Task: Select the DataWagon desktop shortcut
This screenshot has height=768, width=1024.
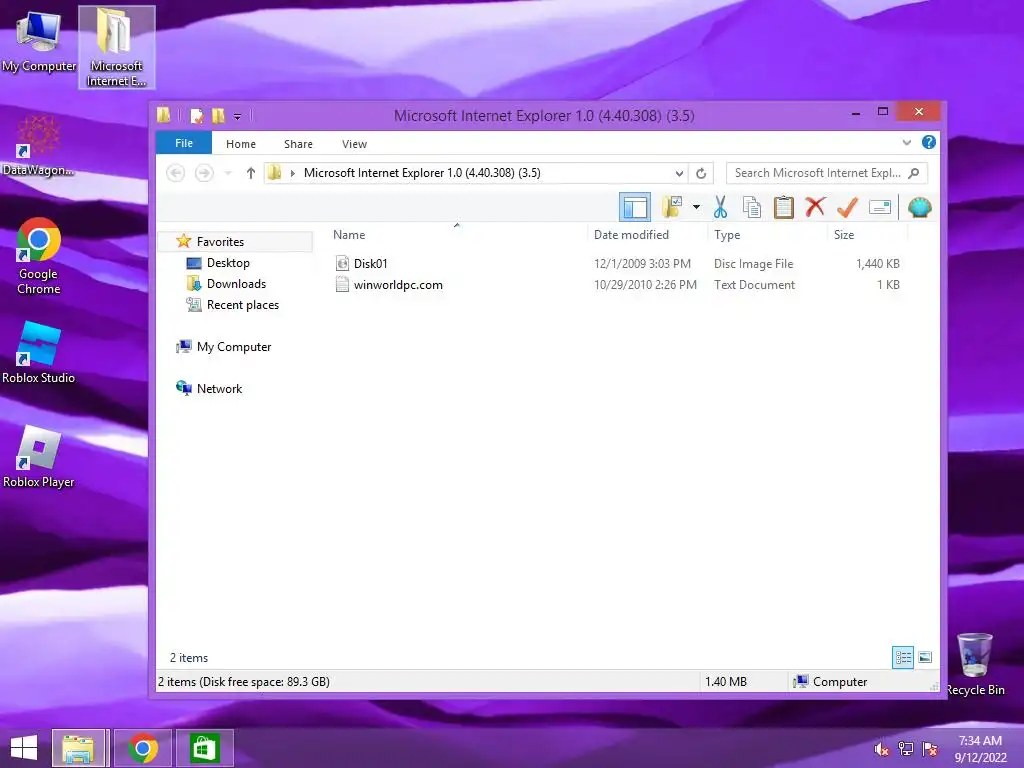Action: [39, 145]
